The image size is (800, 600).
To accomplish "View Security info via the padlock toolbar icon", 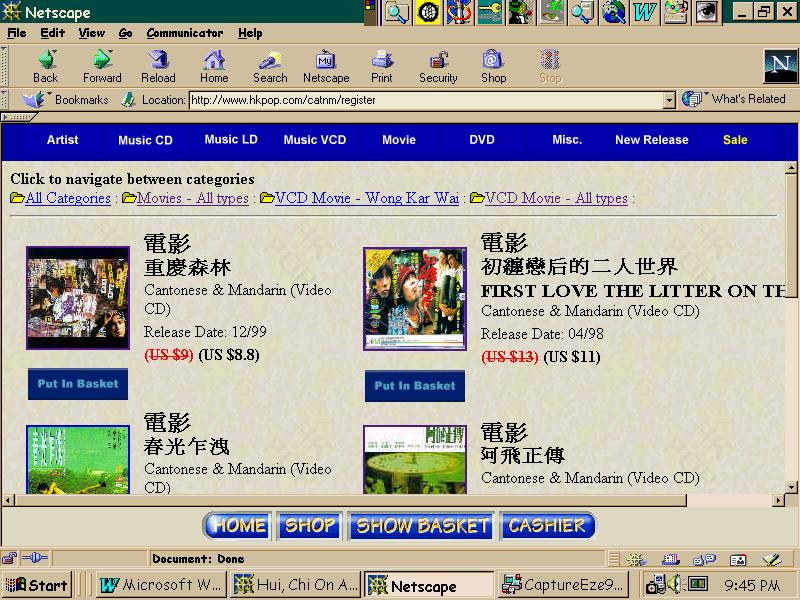I will click(438, 66).
